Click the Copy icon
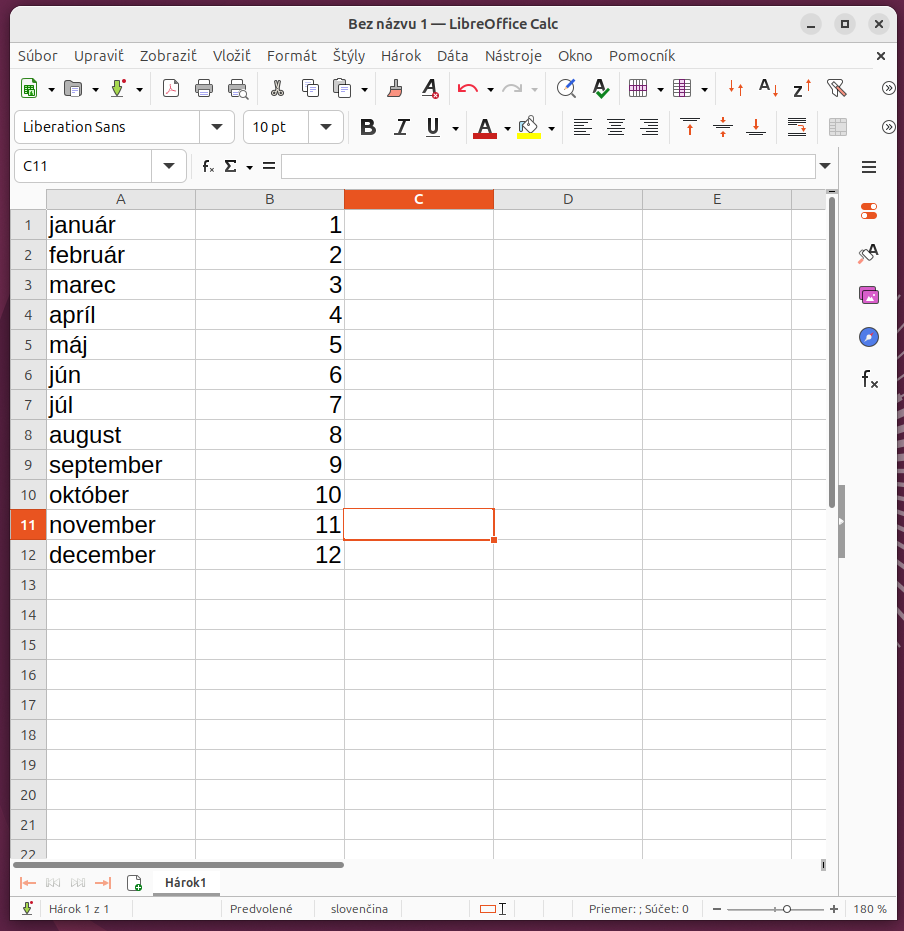904x931 pixels. tap(310, 89)
